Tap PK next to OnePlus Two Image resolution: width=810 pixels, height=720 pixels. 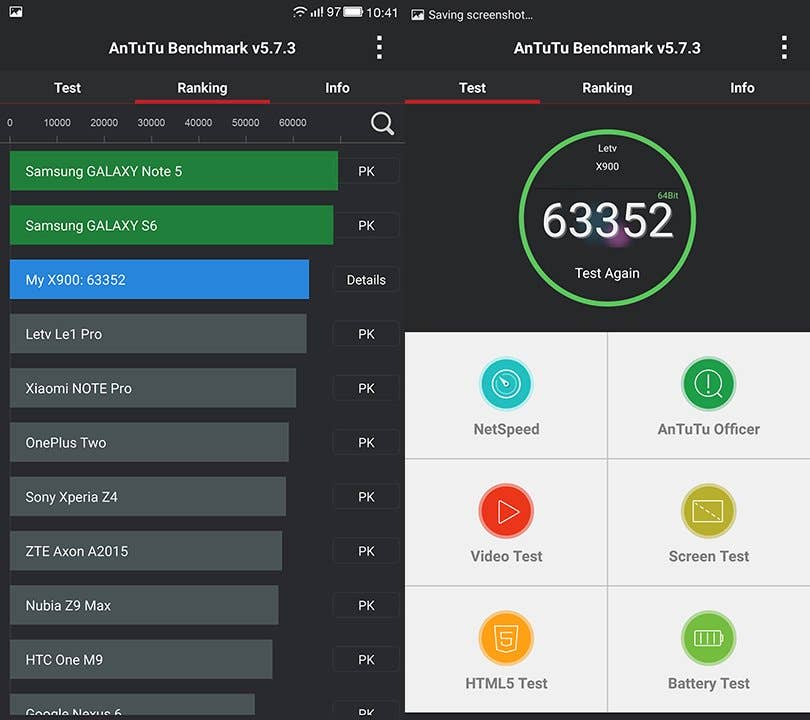(366, 442)
